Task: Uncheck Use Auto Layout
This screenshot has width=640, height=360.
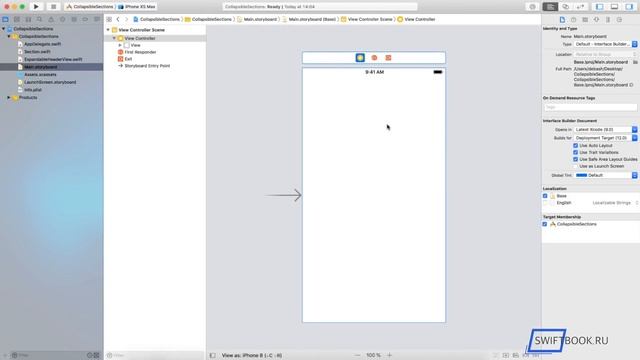Action: (576, 145)
